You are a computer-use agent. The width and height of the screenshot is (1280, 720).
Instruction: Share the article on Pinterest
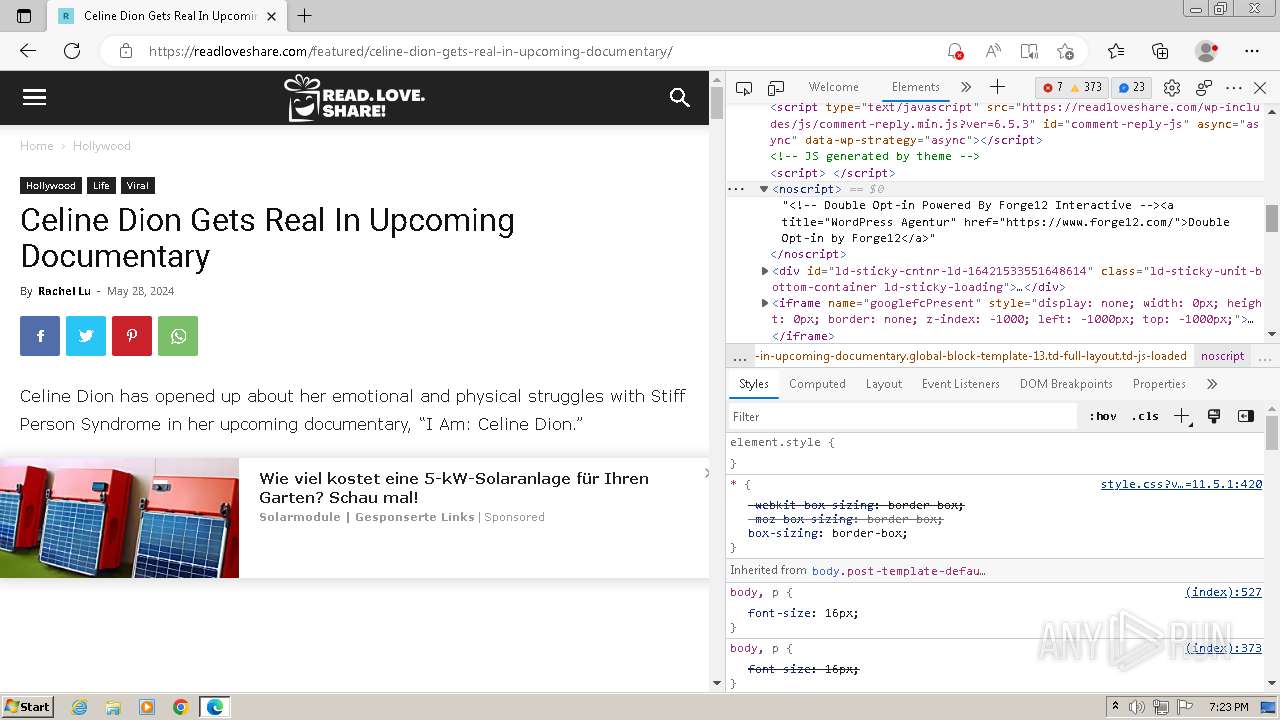tap(132, 336)
